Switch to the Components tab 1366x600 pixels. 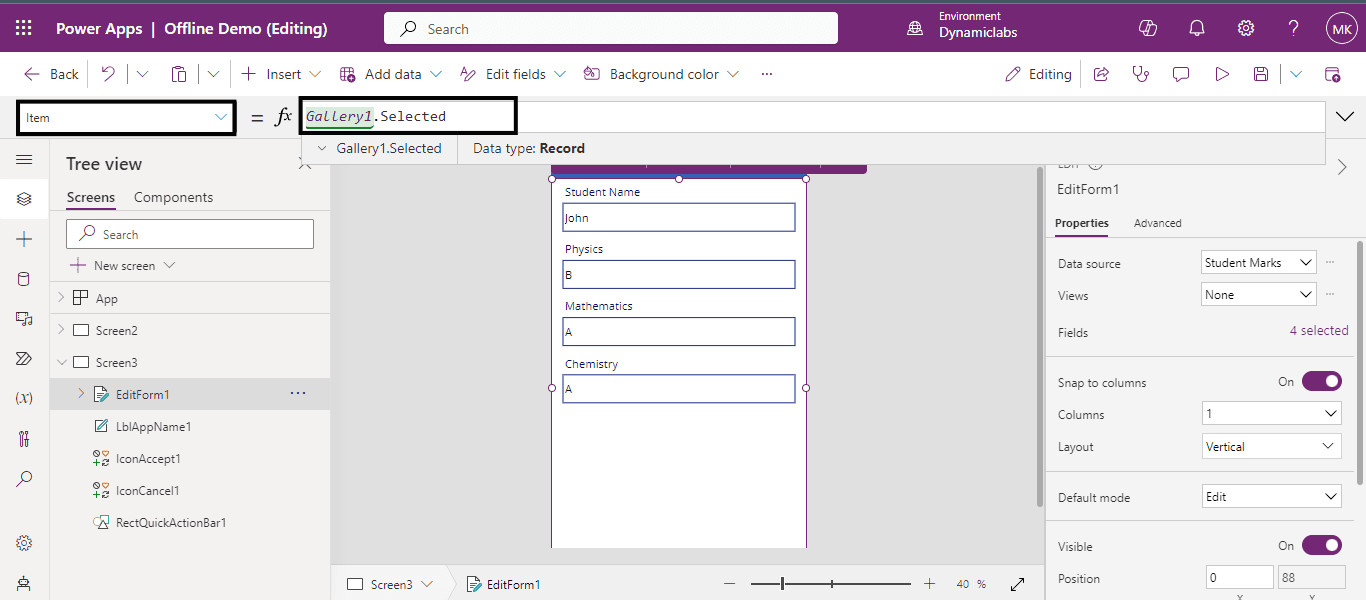(173, 197)
